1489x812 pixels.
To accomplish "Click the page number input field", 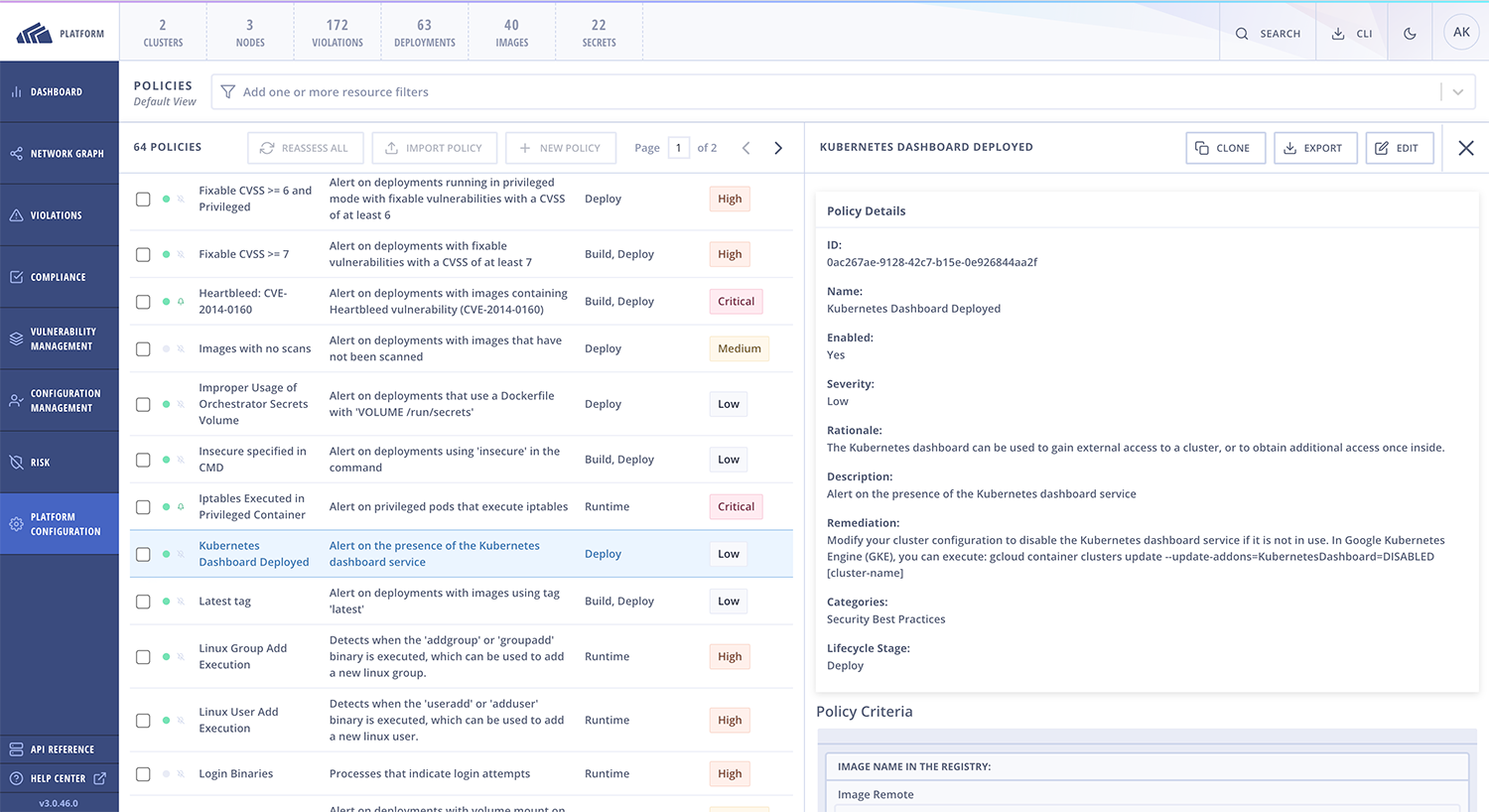I will click(679, 148).
